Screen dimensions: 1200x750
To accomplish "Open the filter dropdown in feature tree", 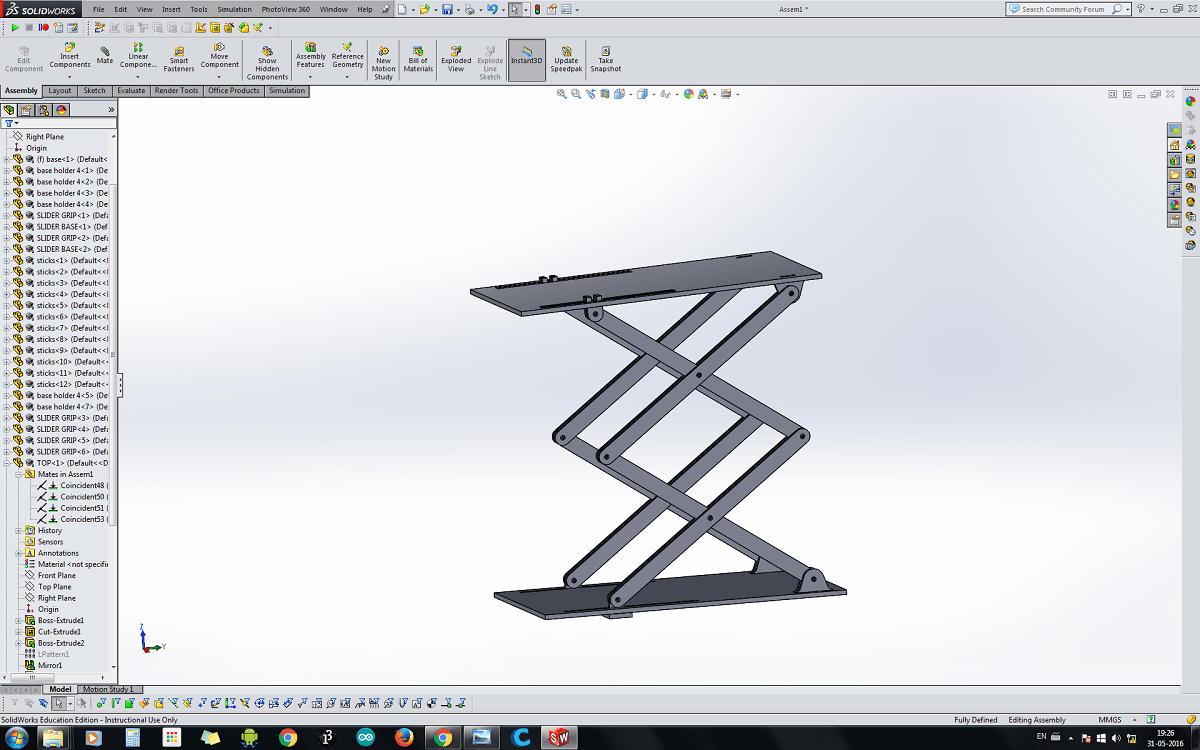I will [12, 123].
